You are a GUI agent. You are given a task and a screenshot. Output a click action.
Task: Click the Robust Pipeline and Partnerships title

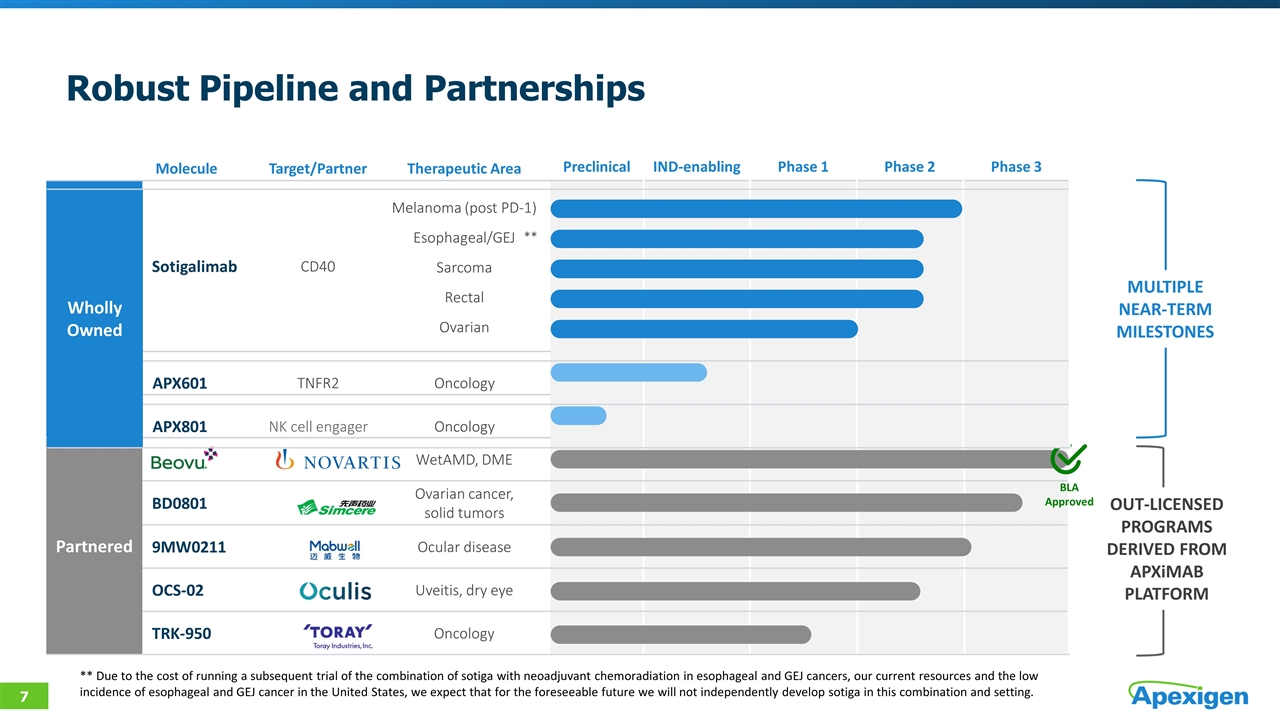click(355, 89)
